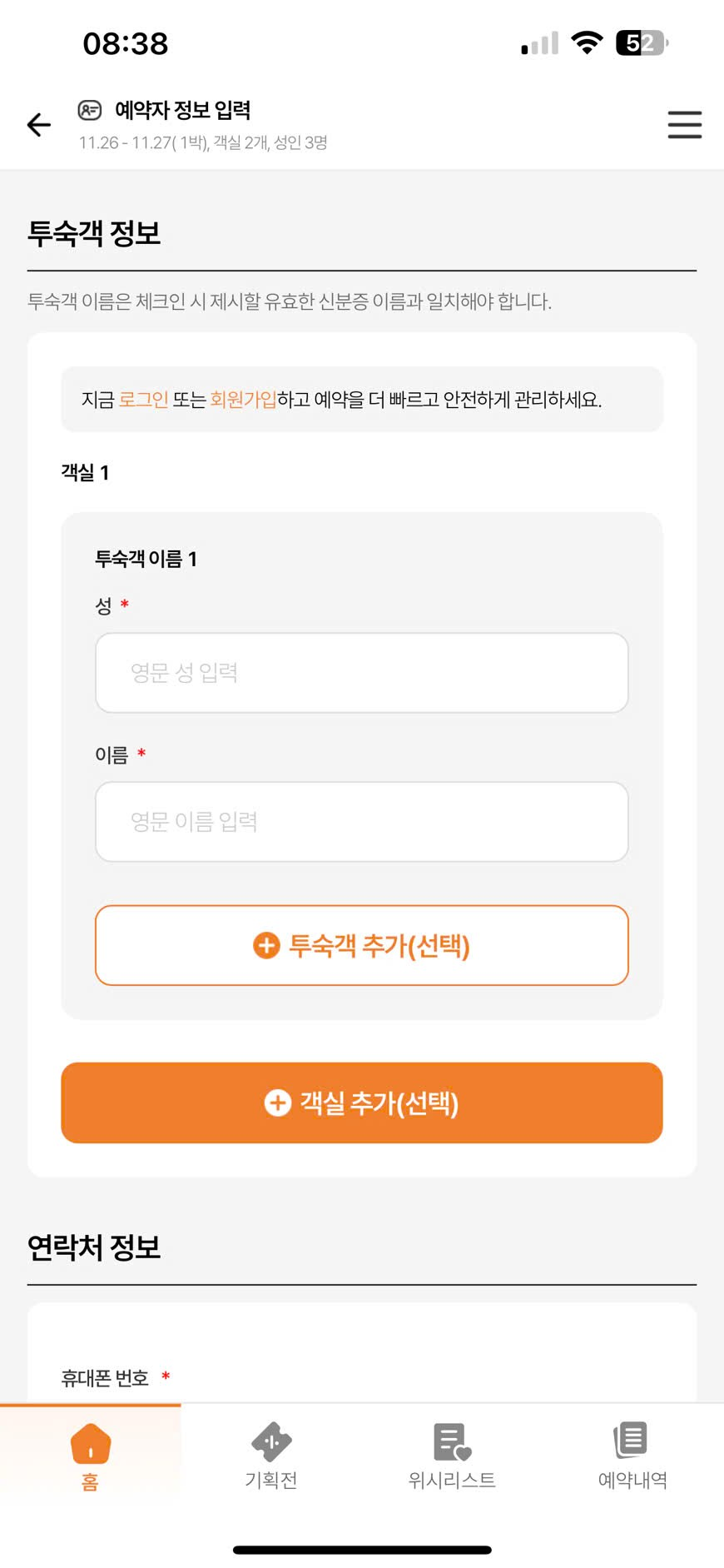
Task: Tap the back arrow icon
Action: [x=39, y=125]
